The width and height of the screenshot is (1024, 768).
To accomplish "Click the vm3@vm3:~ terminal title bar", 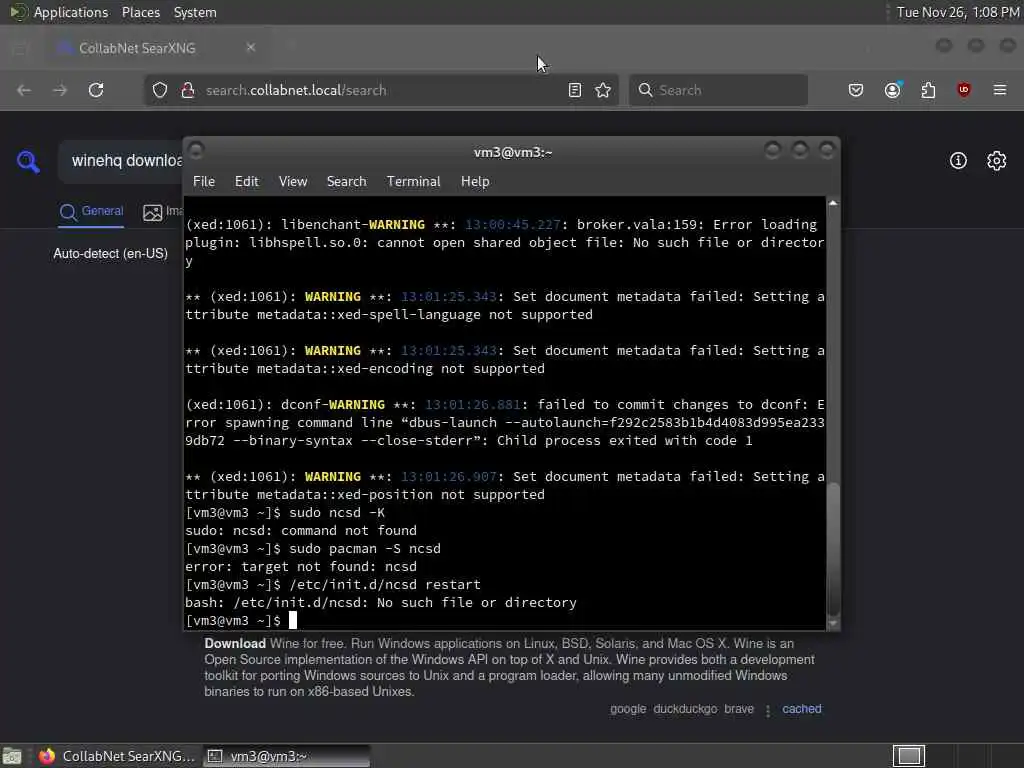I will point(513,152).
